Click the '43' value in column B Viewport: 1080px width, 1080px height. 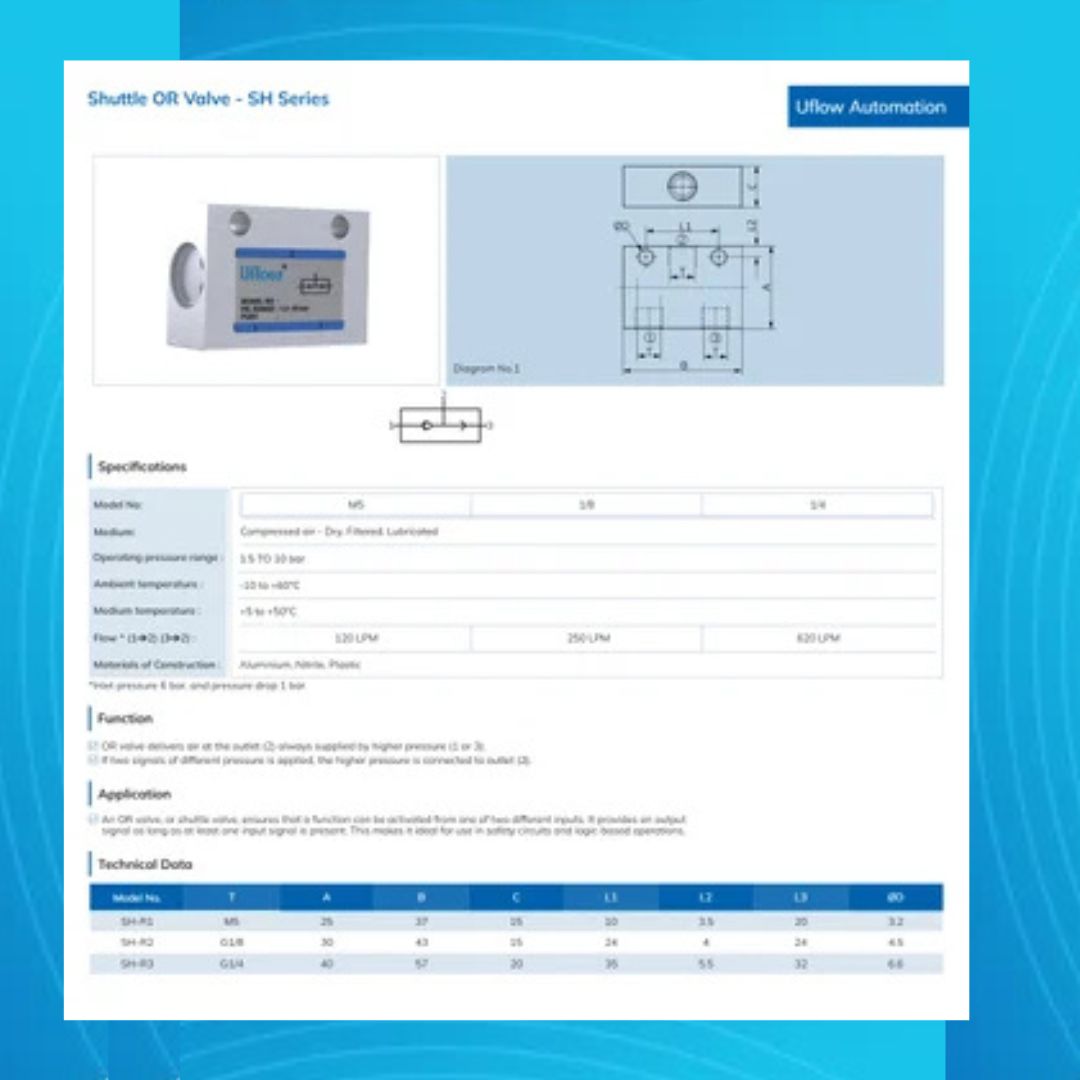[x=422, y=942]
